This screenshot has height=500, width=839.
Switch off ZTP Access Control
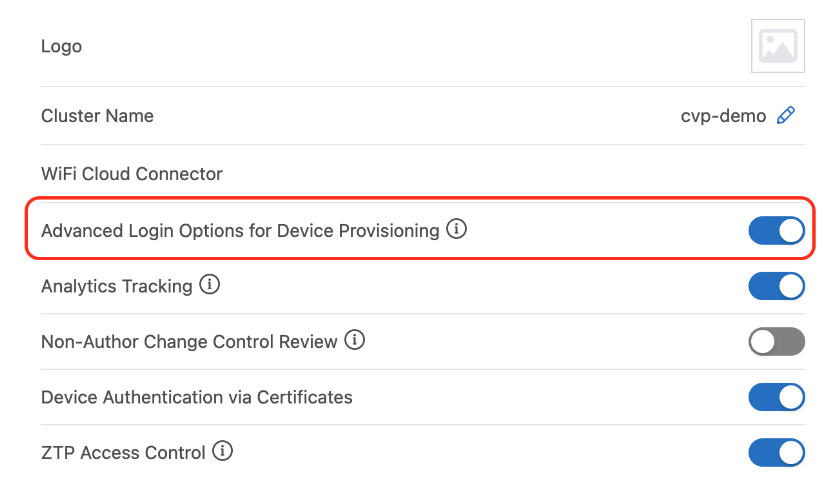coord(776,453)
